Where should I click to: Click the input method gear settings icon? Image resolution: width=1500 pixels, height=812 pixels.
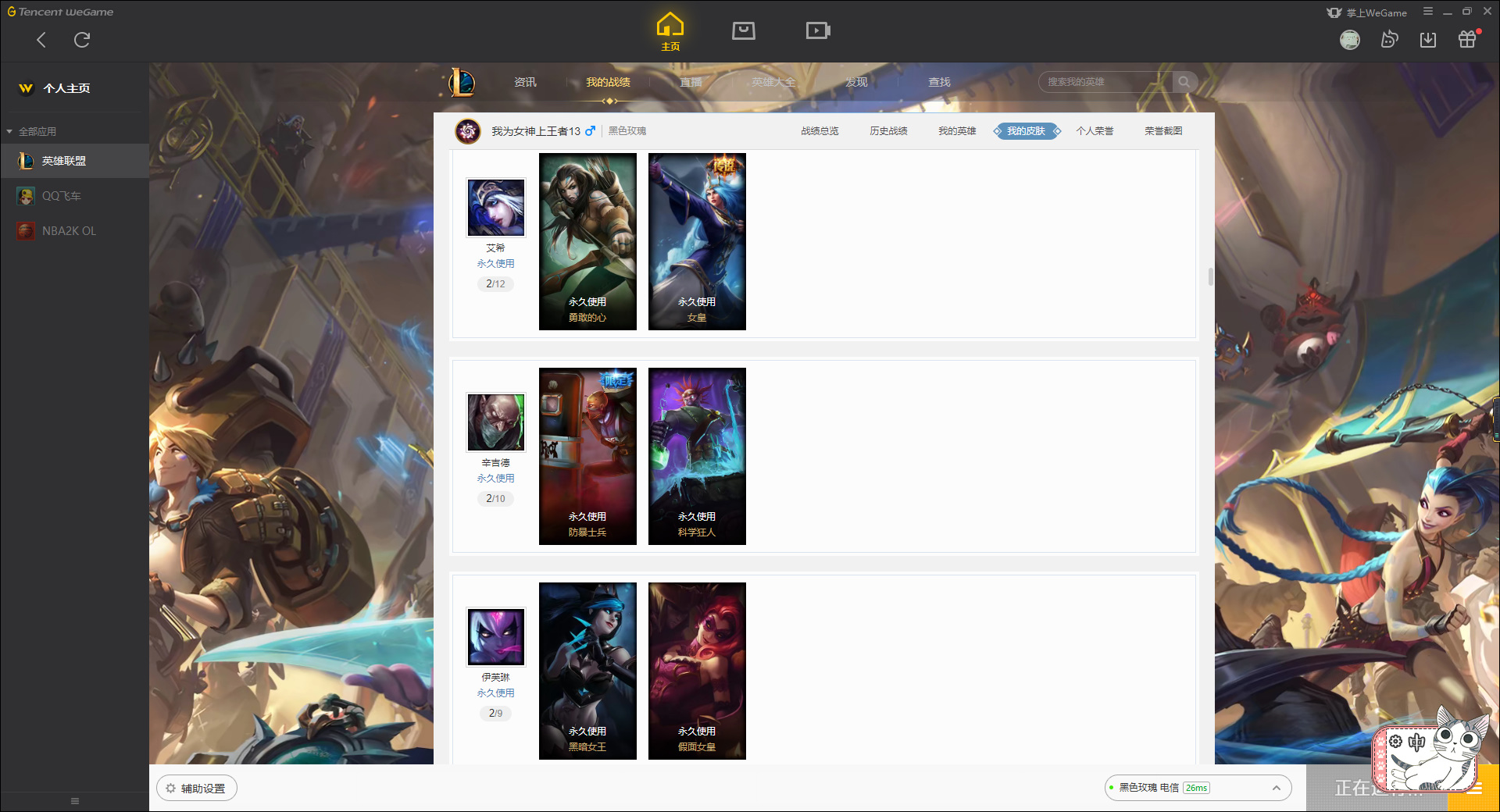click(1395, 742)
